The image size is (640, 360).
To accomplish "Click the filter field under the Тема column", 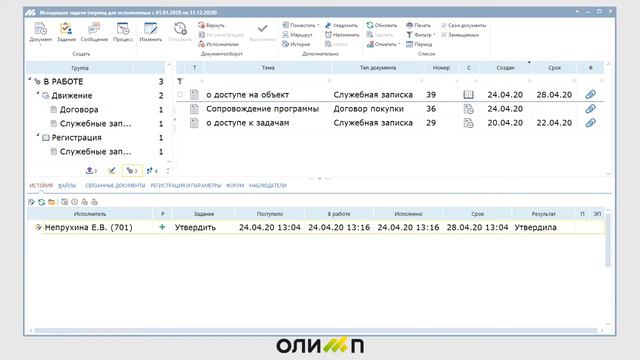I will point(267,82).
